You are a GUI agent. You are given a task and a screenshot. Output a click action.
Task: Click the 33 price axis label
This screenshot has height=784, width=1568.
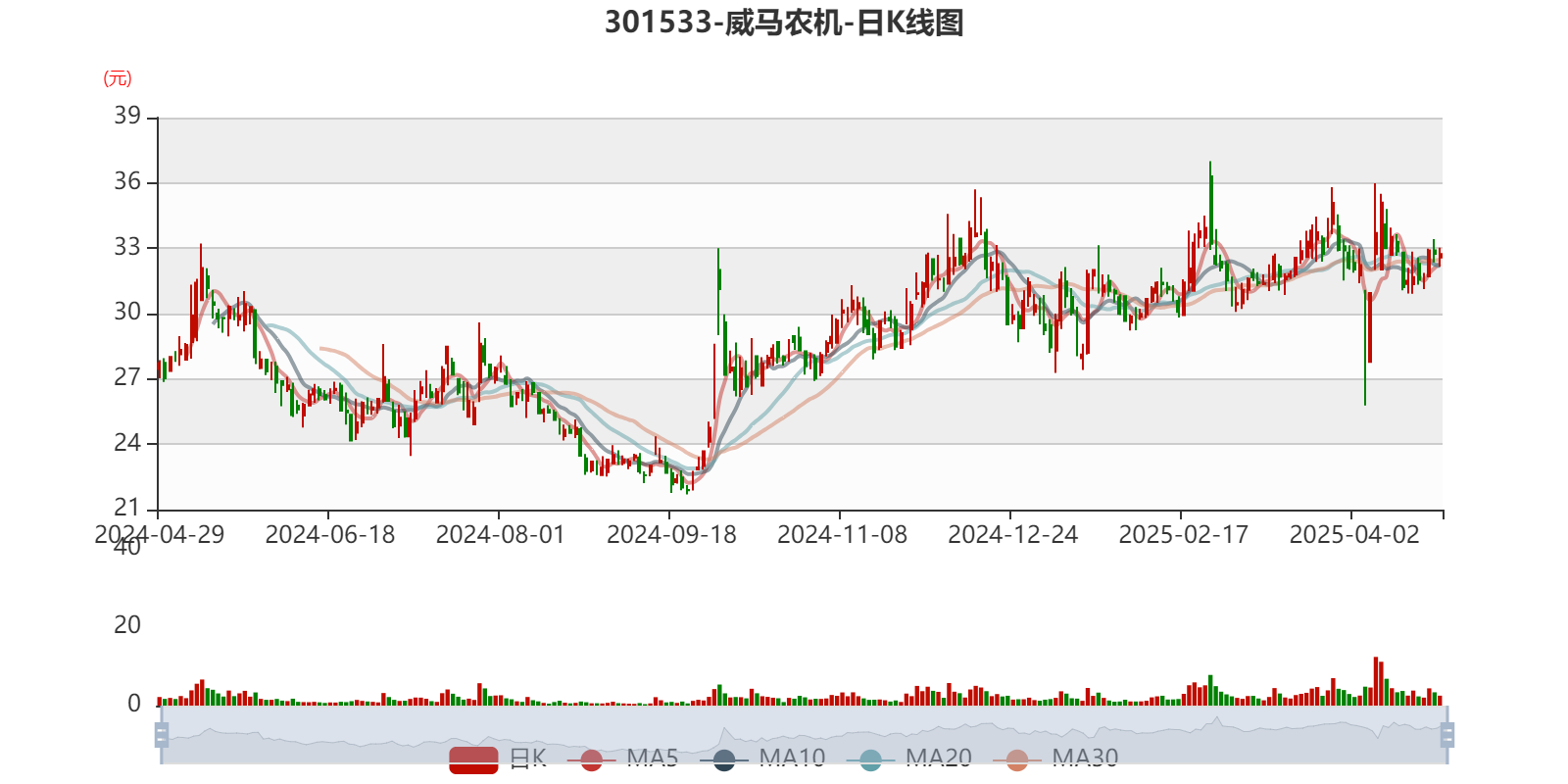tap(127, 247)
